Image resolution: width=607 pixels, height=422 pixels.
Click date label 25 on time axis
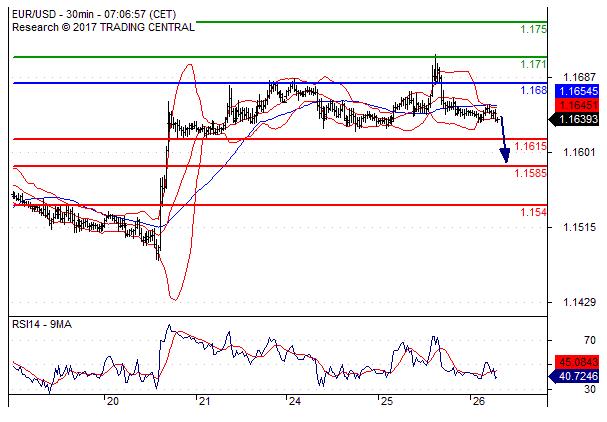pos(386,401)
